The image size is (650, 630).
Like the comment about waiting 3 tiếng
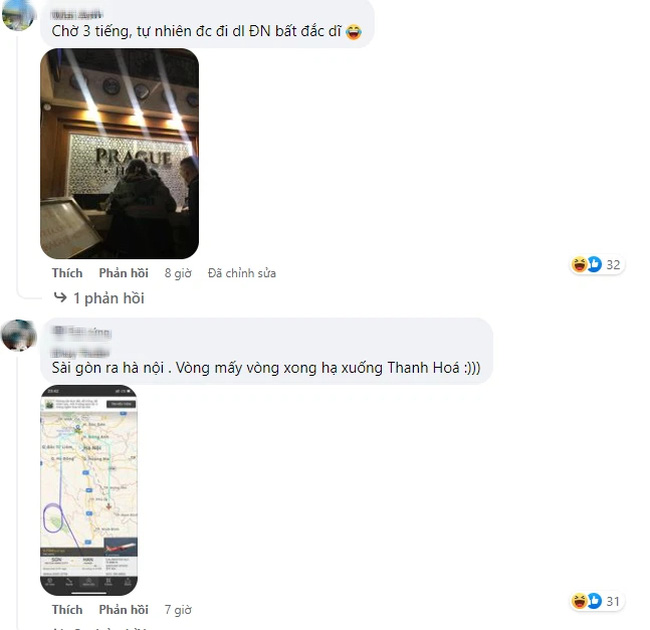tap(67, 273)
